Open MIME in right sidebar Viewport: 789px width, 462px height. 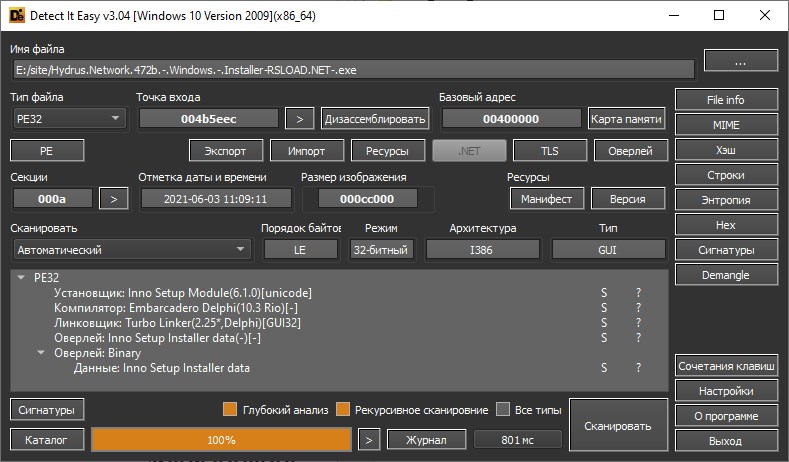pyautogui.click(x=726, y=125)
